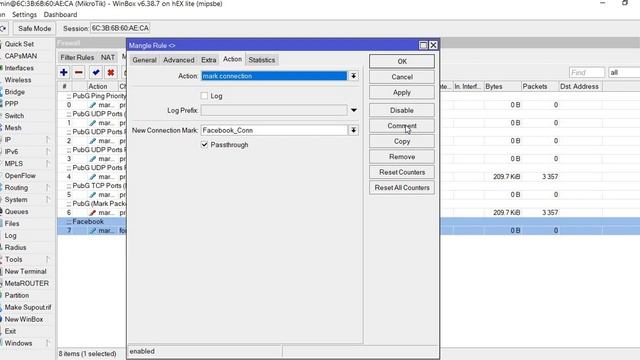Click the Reset All Counters button
The width and height of the screenshot is (640, 360).
(x=402, y=188)
